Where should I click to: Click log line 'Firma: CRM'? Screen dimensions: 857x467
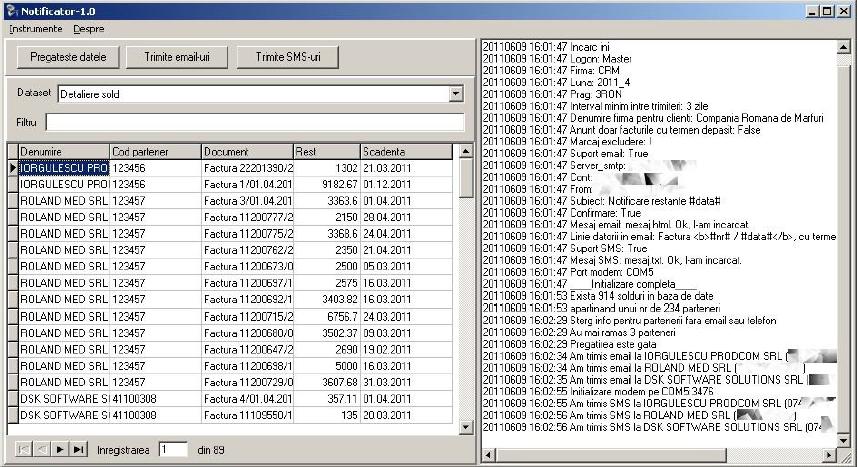551,71
